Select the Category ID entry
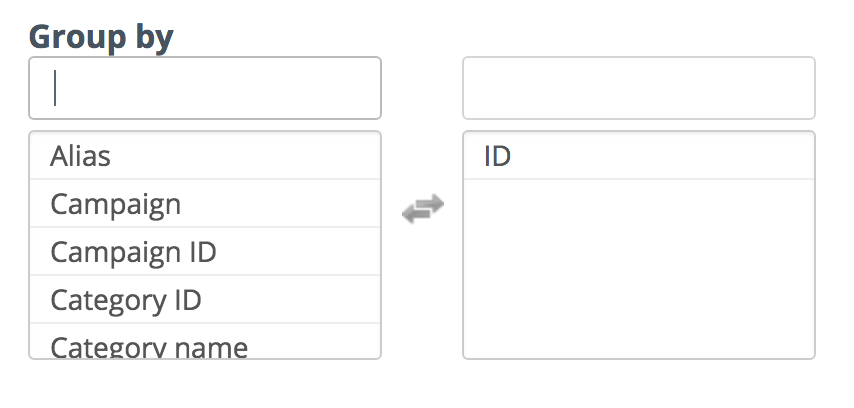This screenshot has width=854, height=408. tap(205, 300)
